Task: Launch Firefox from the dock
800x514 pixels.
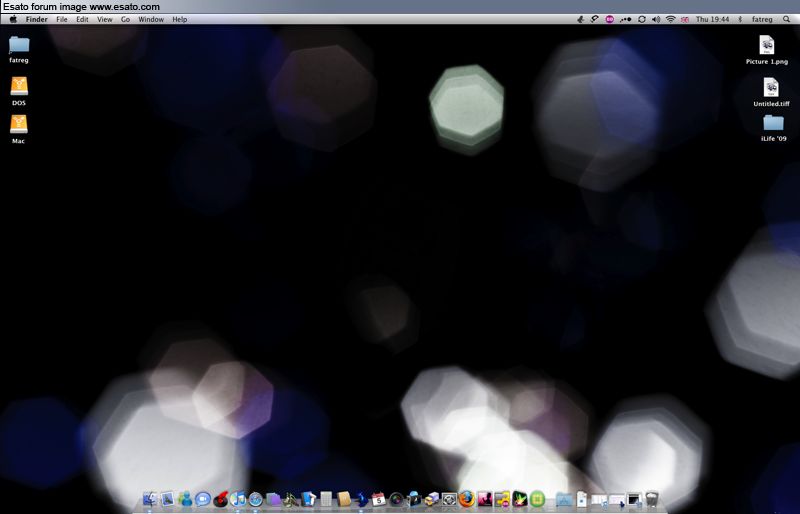Action: (467, 499)
